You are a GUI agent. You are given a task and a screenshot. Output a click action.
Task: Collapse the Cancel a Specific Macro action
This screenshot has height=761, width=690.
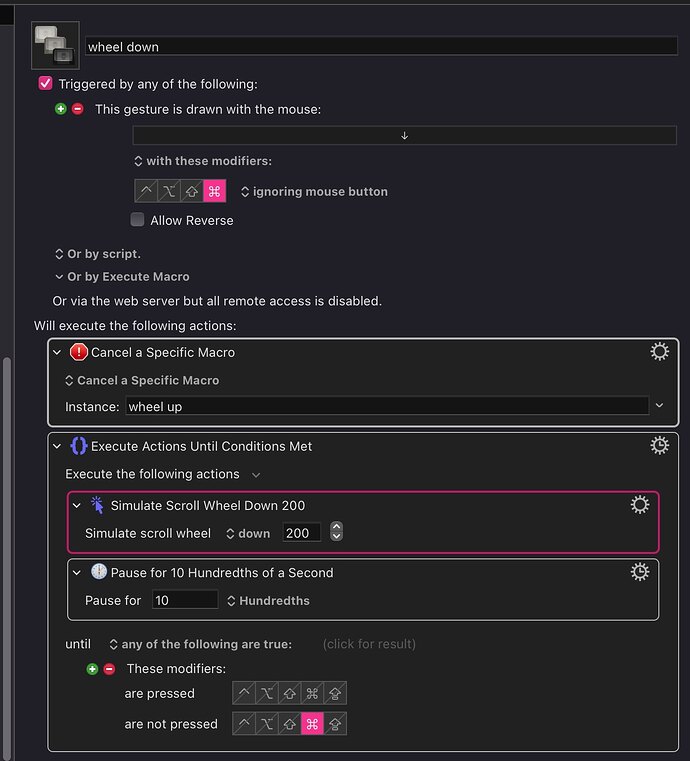pyautogui.click(x=57, y=352)
